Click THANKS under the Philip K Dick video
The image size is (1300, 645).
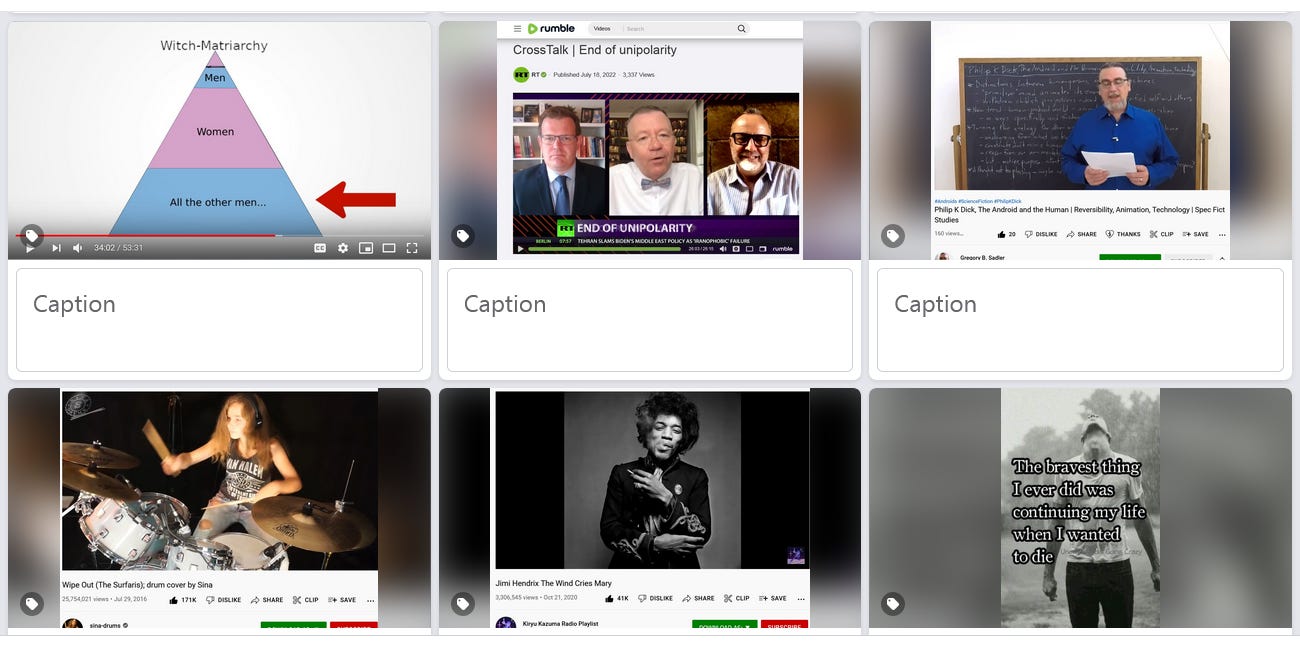click(x=1123, y=234)
